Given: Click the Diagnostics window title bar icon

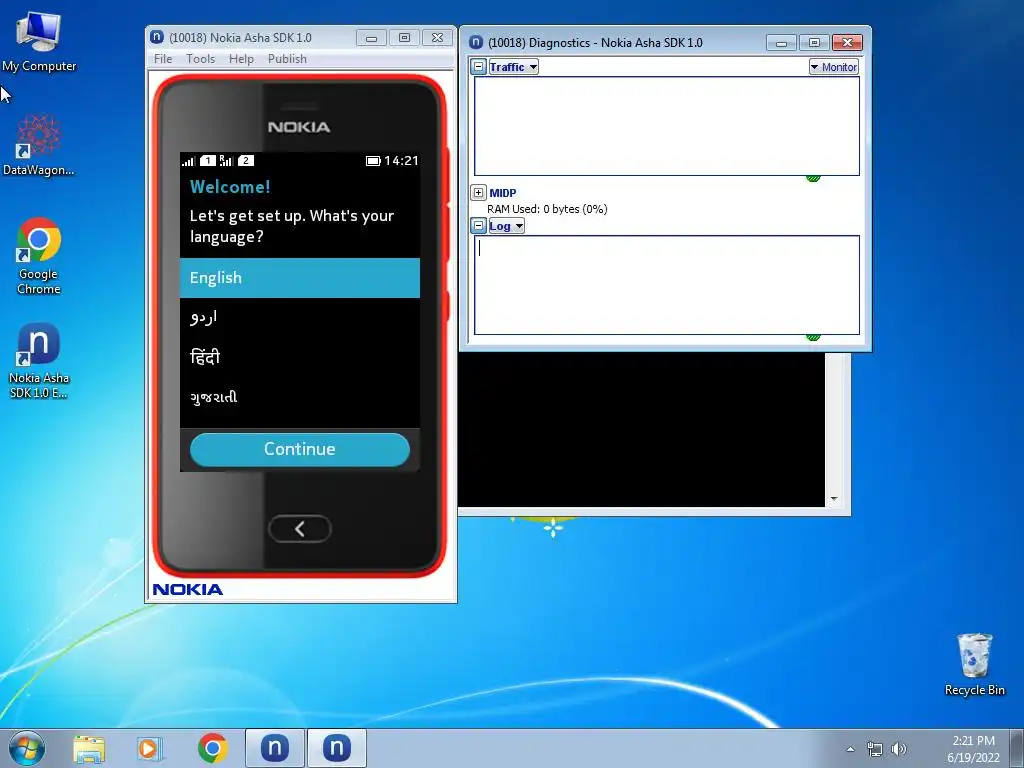Looking at the screenshot, I should coord(476,42).
